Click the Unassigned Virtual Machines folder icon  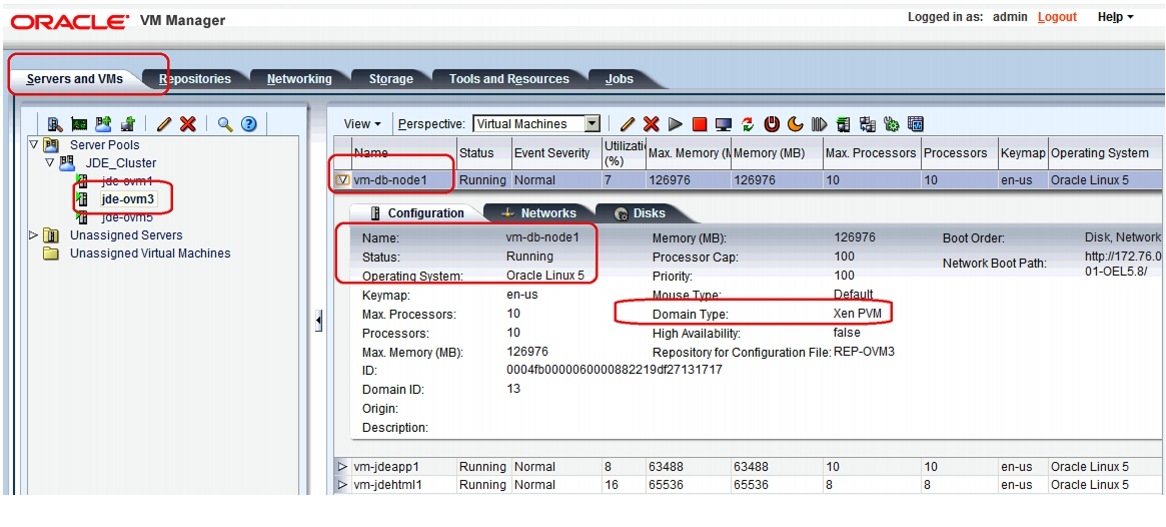[51, 253]
